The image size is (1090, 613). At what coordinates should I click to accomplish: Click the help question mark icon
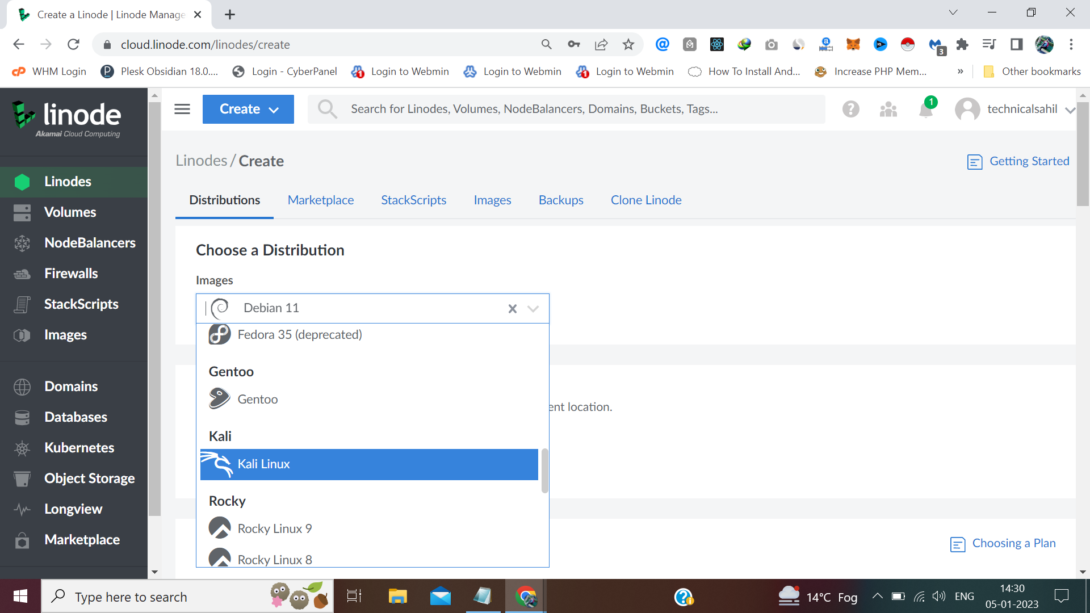pyautogui.click(x=850, y=108)
